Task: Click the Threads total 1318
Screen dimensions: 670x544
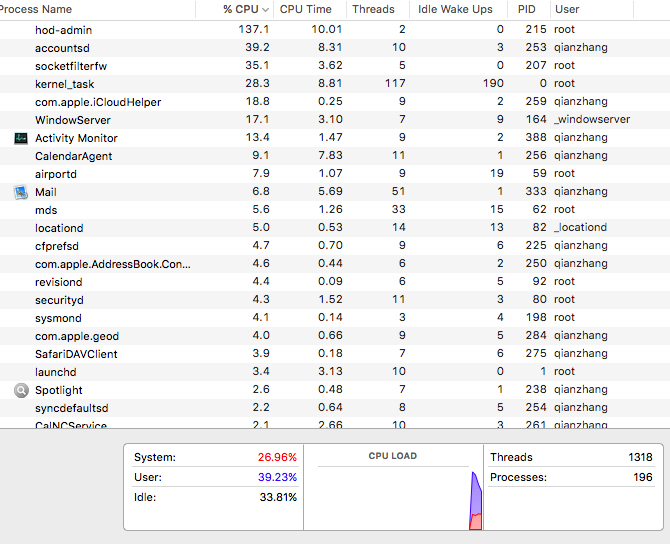Action: point(640,457)
